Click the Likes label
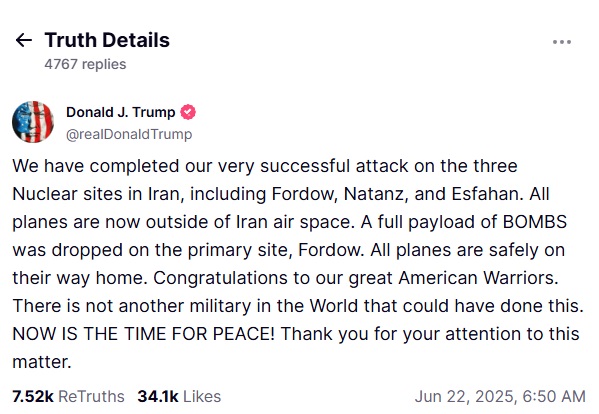599x414 pixels. pyautogui.click(x=202, y=396)
